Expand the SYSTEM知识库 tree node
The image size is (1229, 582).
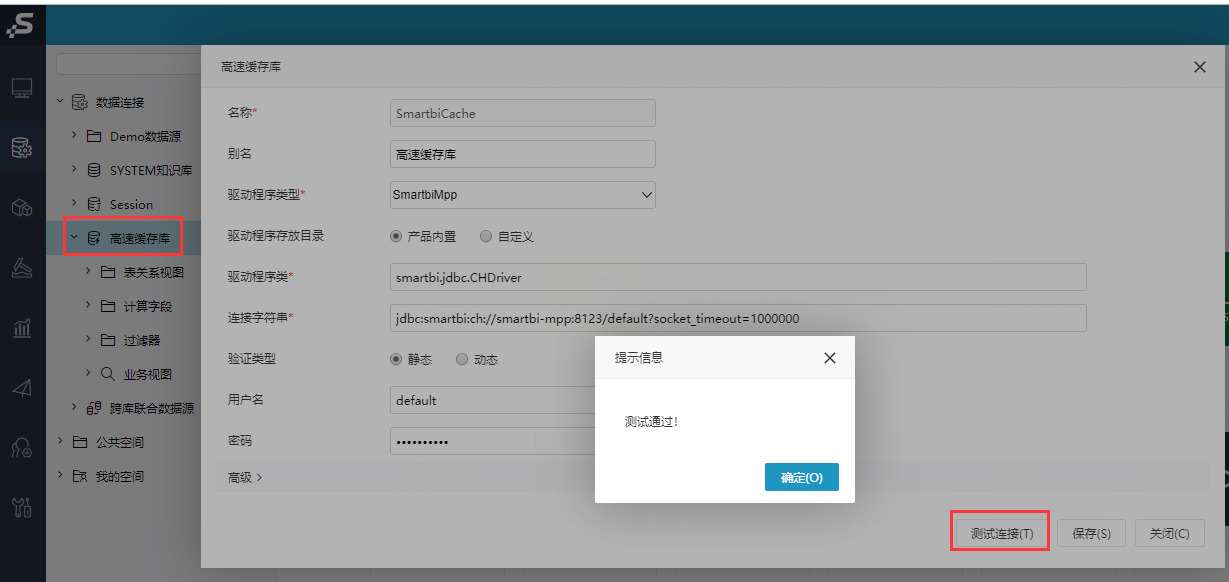(74, 169)
